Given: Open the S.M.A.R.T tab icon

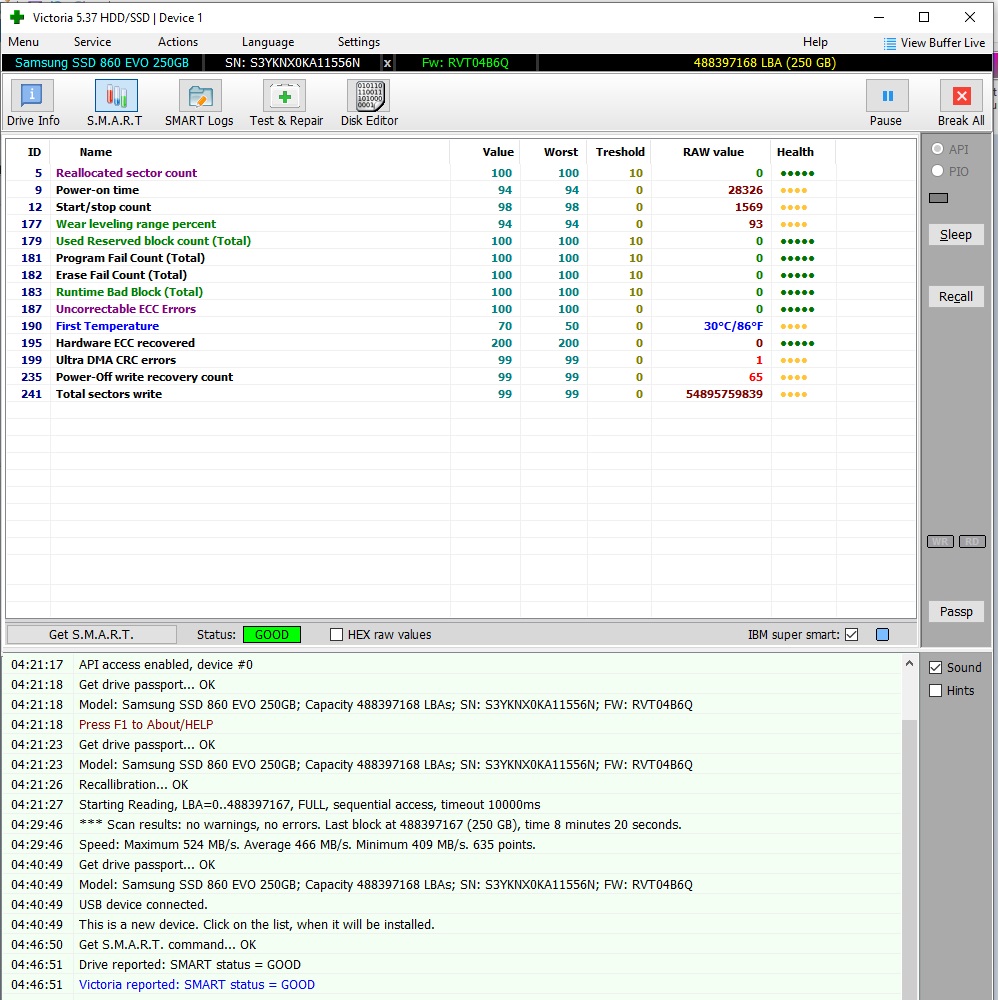Looking at the screenshot, I should 115,103.
